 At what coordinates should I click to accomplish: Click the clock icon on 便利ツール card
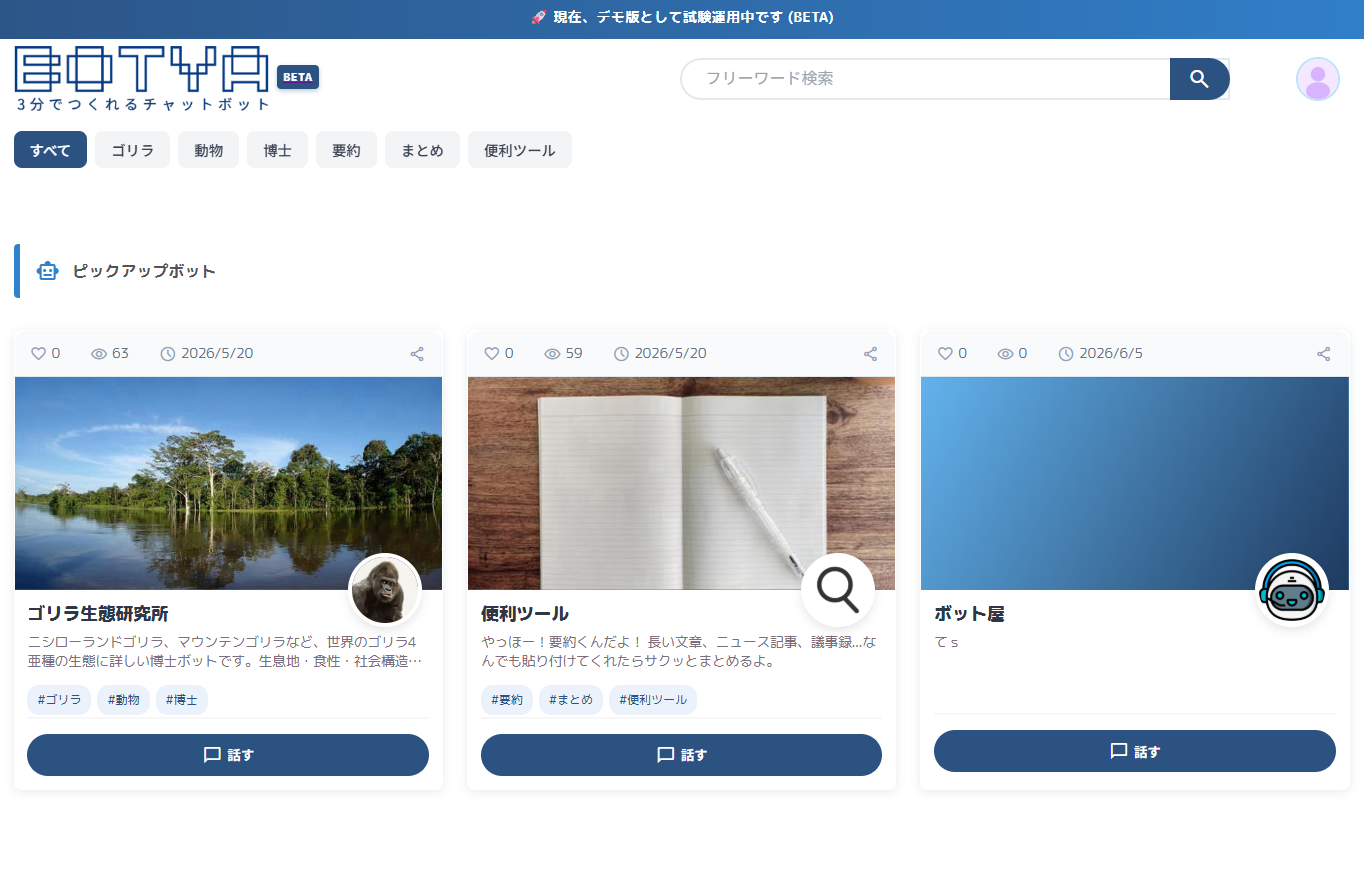click(621, 353)
